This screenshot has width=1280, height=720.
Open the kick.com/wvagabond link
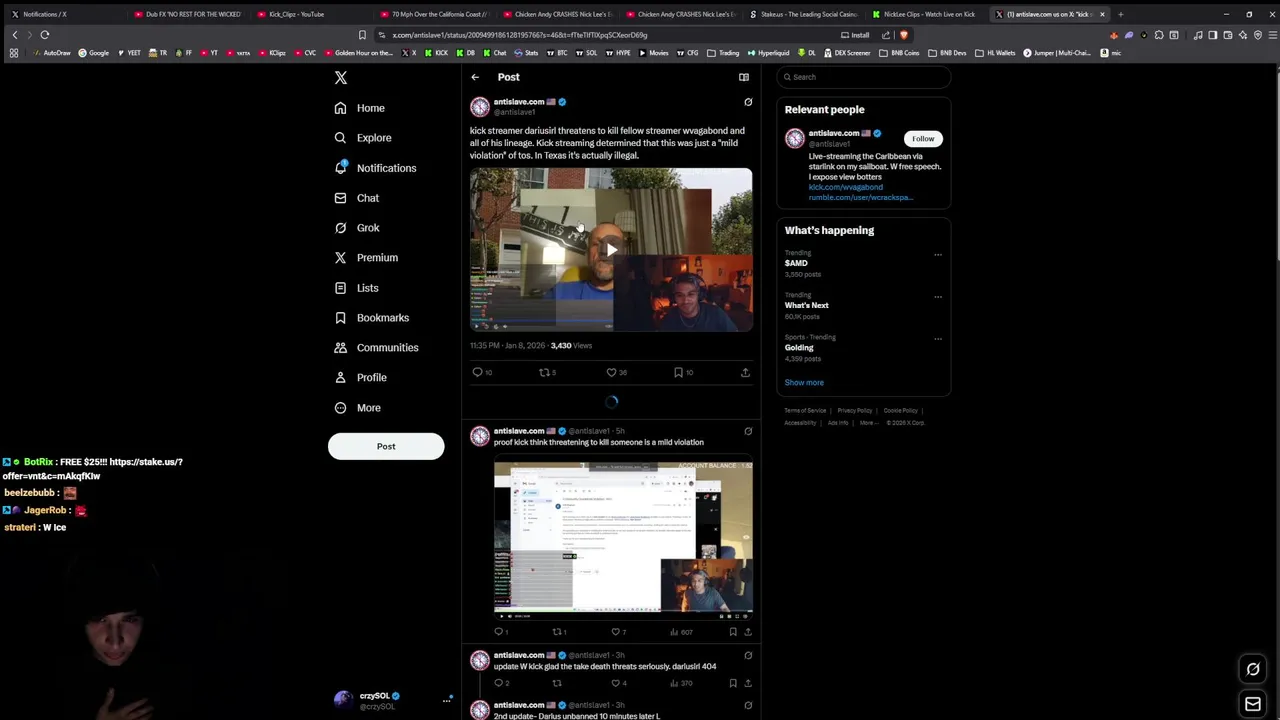coord(846,187)
